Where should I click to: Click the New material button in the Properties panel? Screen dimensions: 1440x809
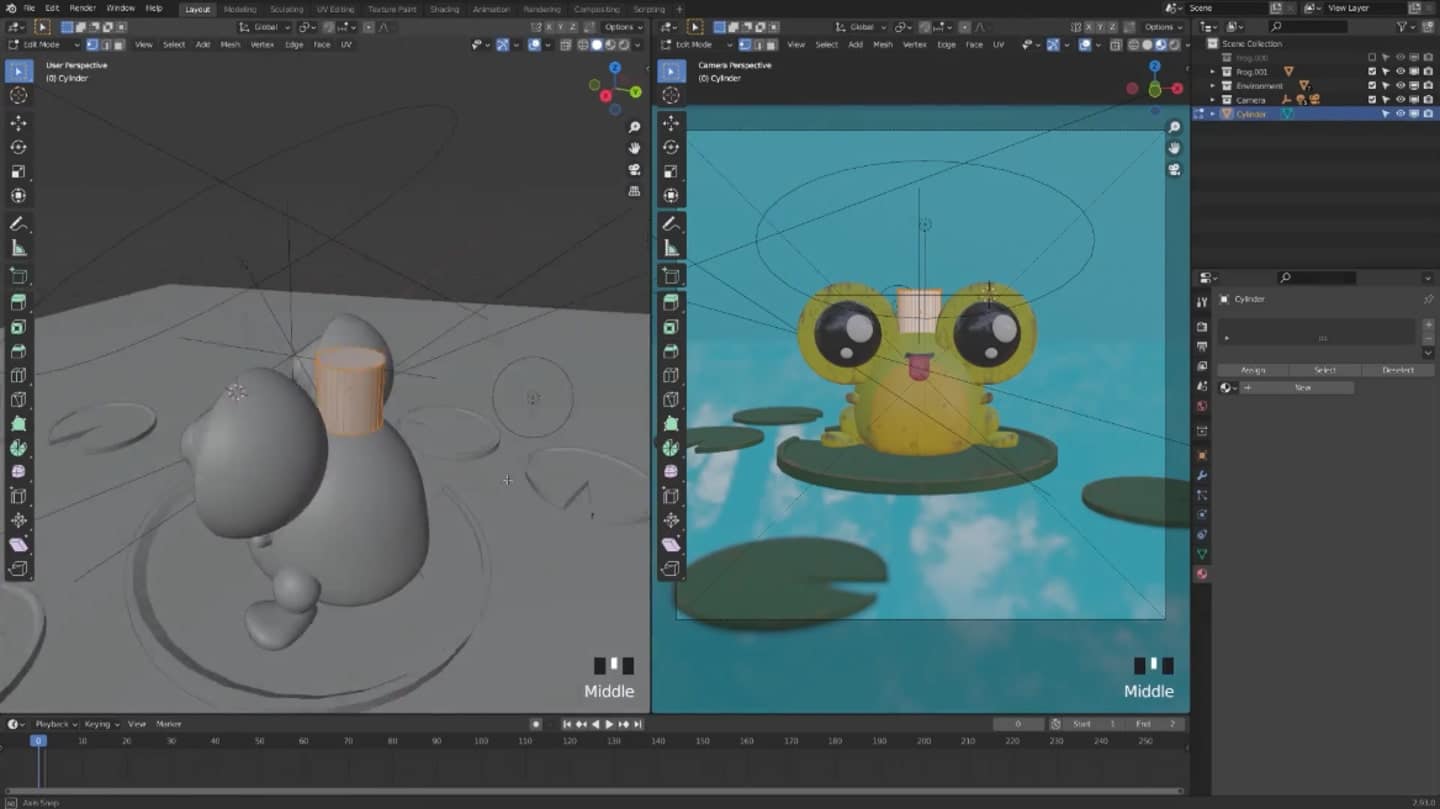pyautogui.click(x=1305, y=387)
